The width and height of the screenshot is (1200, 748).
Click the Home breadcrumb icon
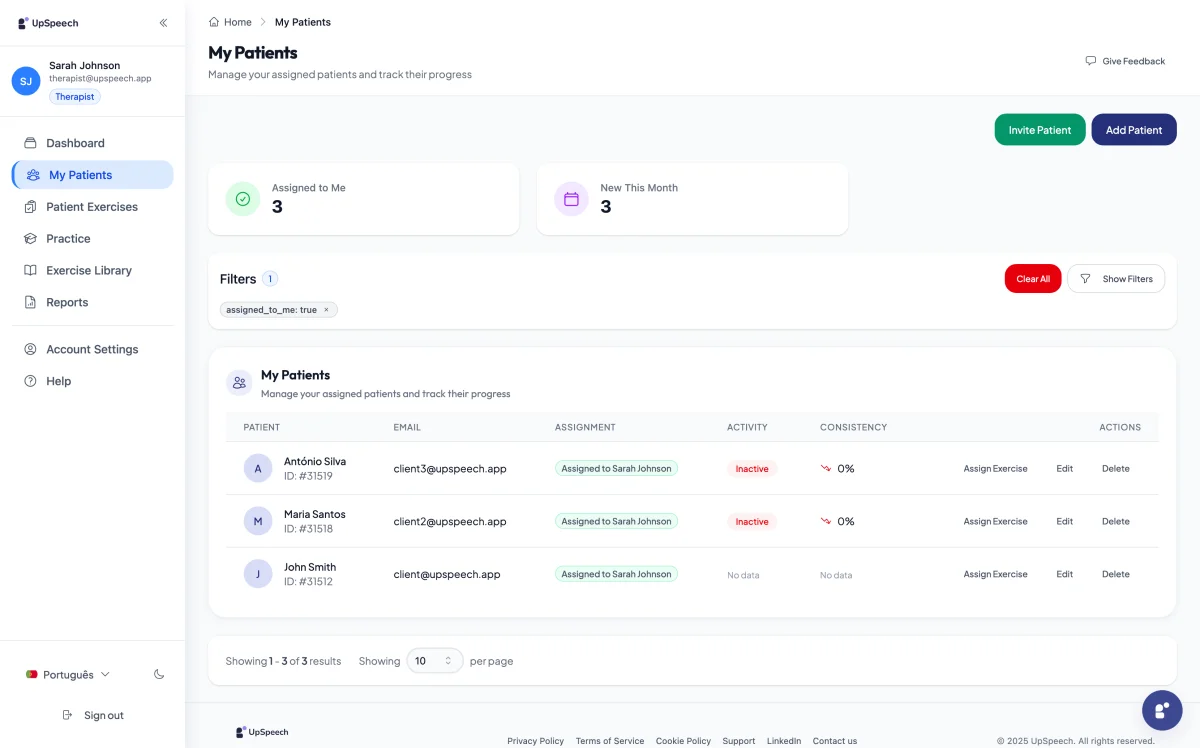pyautogui.click(x=214, y=22)
